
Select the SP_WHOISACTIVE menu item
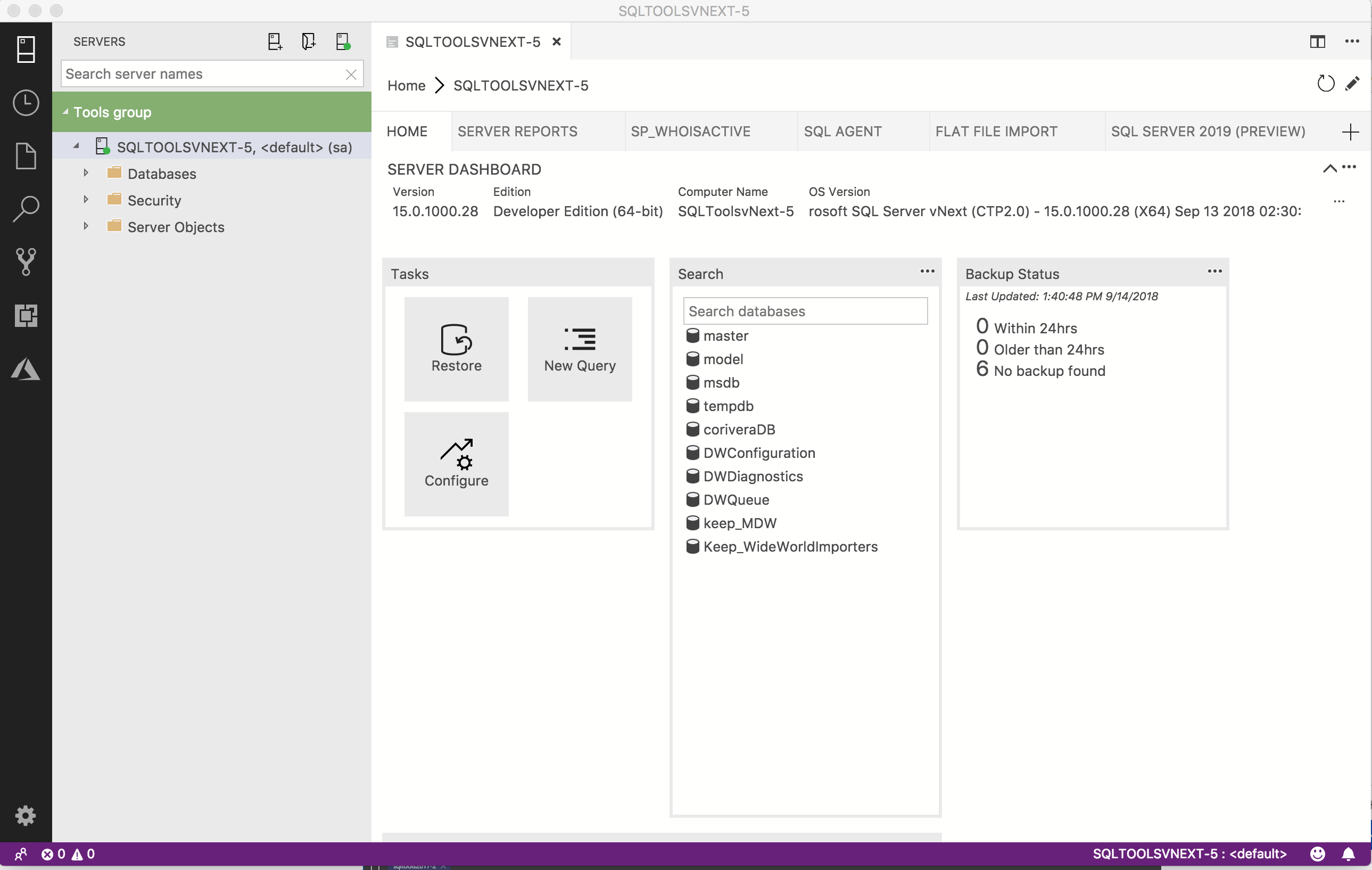[690, 131]
